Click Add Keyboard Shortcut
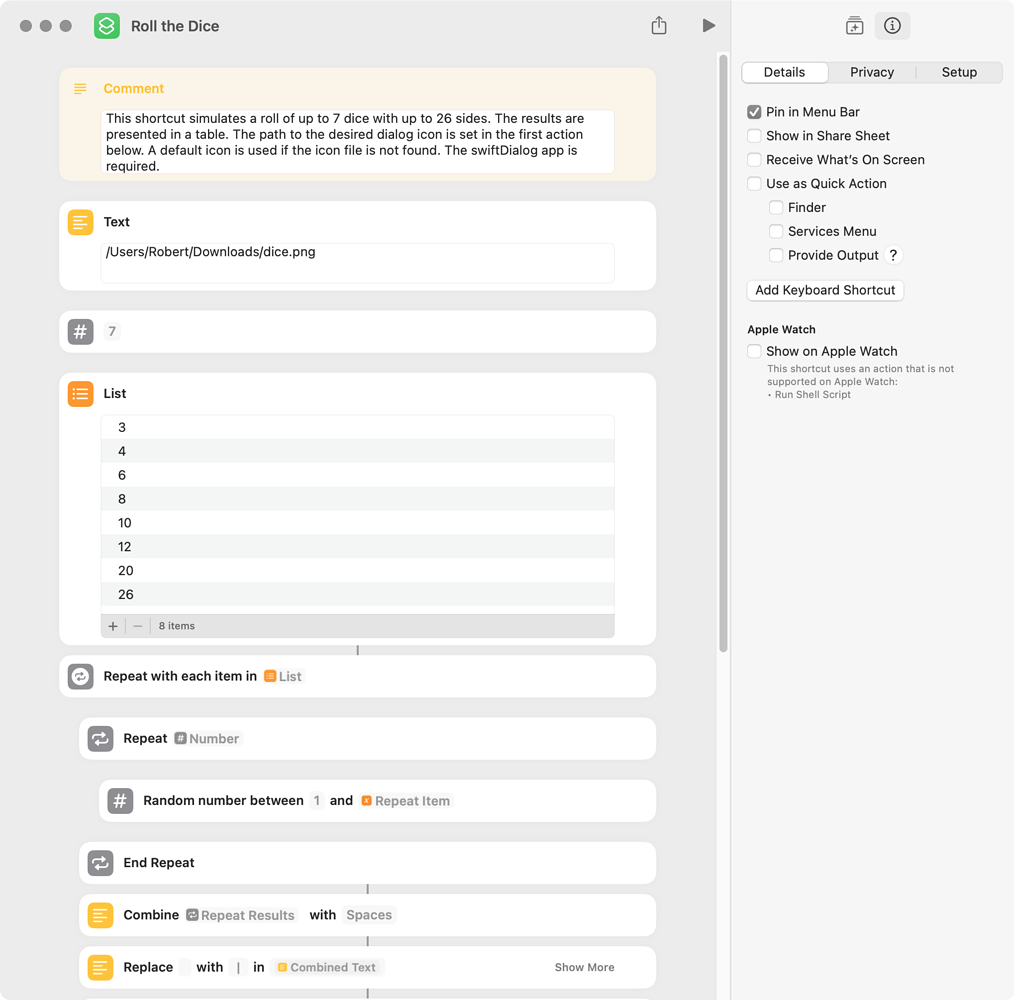The width and height of the screenshot is (1014, 1000). 825,290
